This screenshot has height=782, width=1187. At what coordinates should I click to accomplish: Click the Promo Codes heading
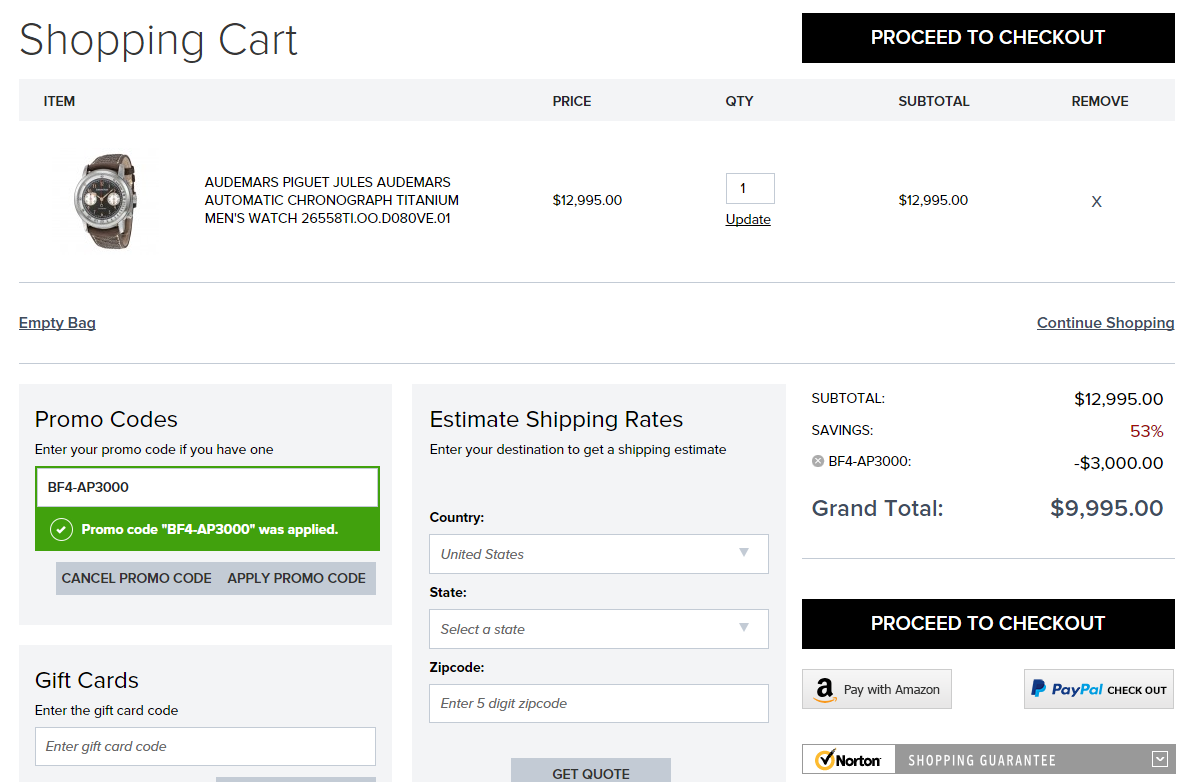106,419
